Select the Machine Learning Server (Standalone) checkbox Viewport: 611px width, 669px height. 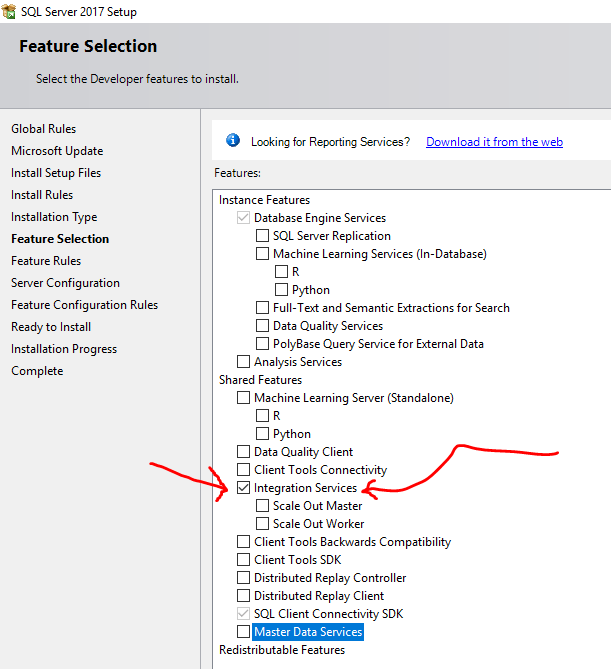click(x=244, y=398)
